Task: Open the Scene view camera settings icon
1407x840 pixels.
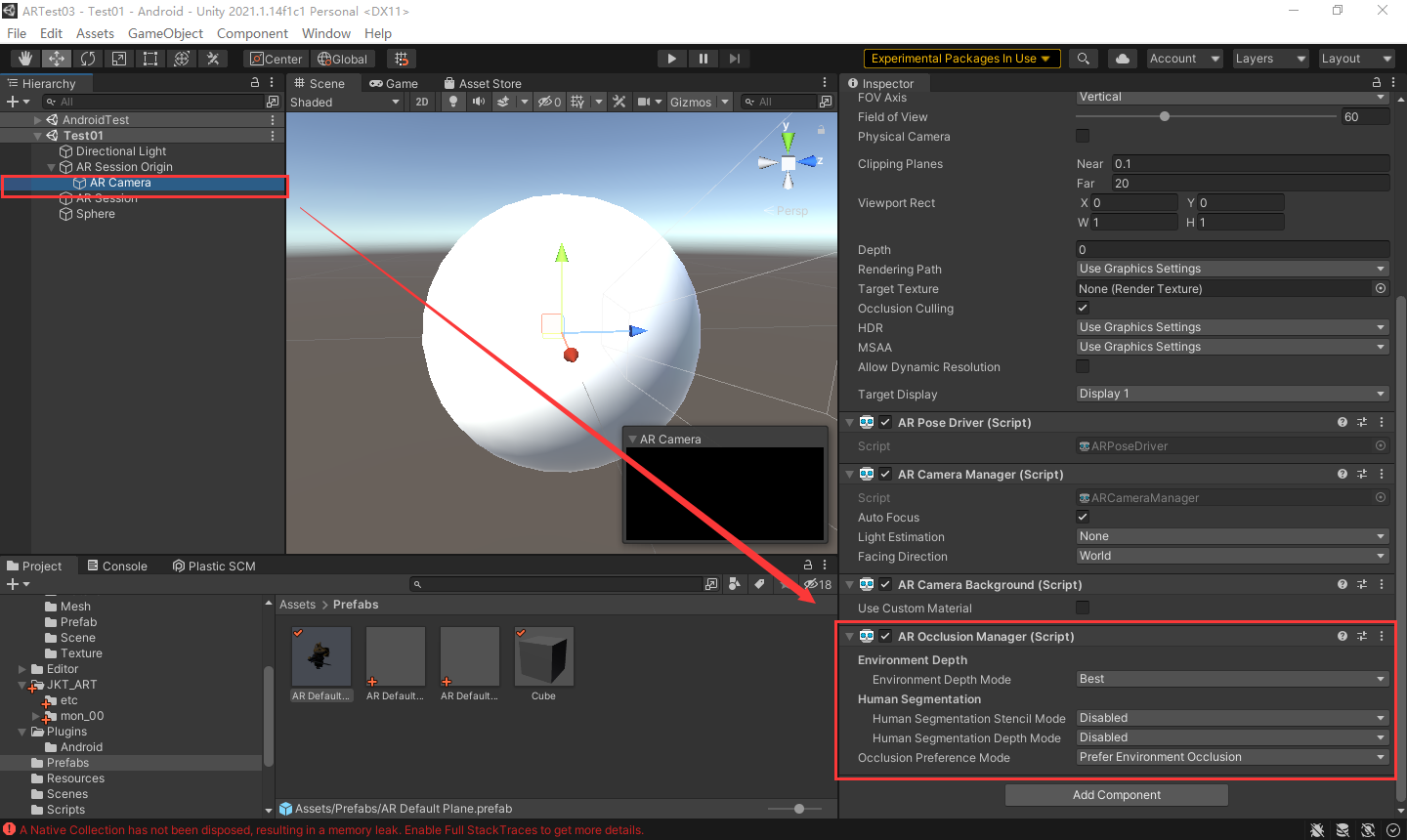Action: point(643,102)
